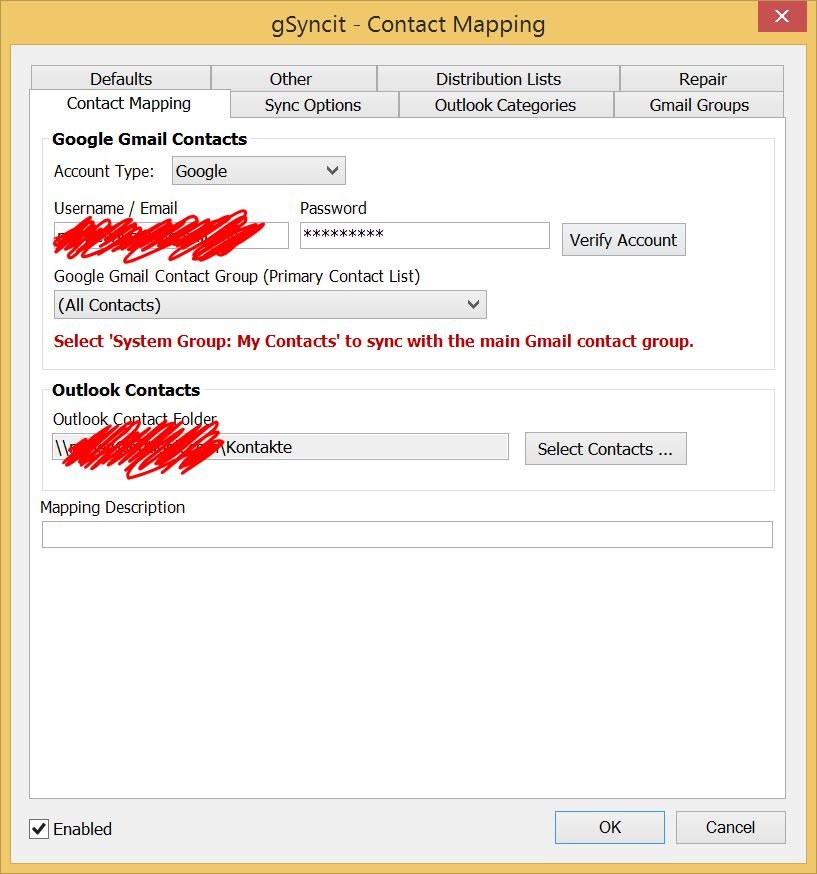Toggle the Enabled checkbox
Viewport: 817px width, 874px height.
click(x=39, y=829)
